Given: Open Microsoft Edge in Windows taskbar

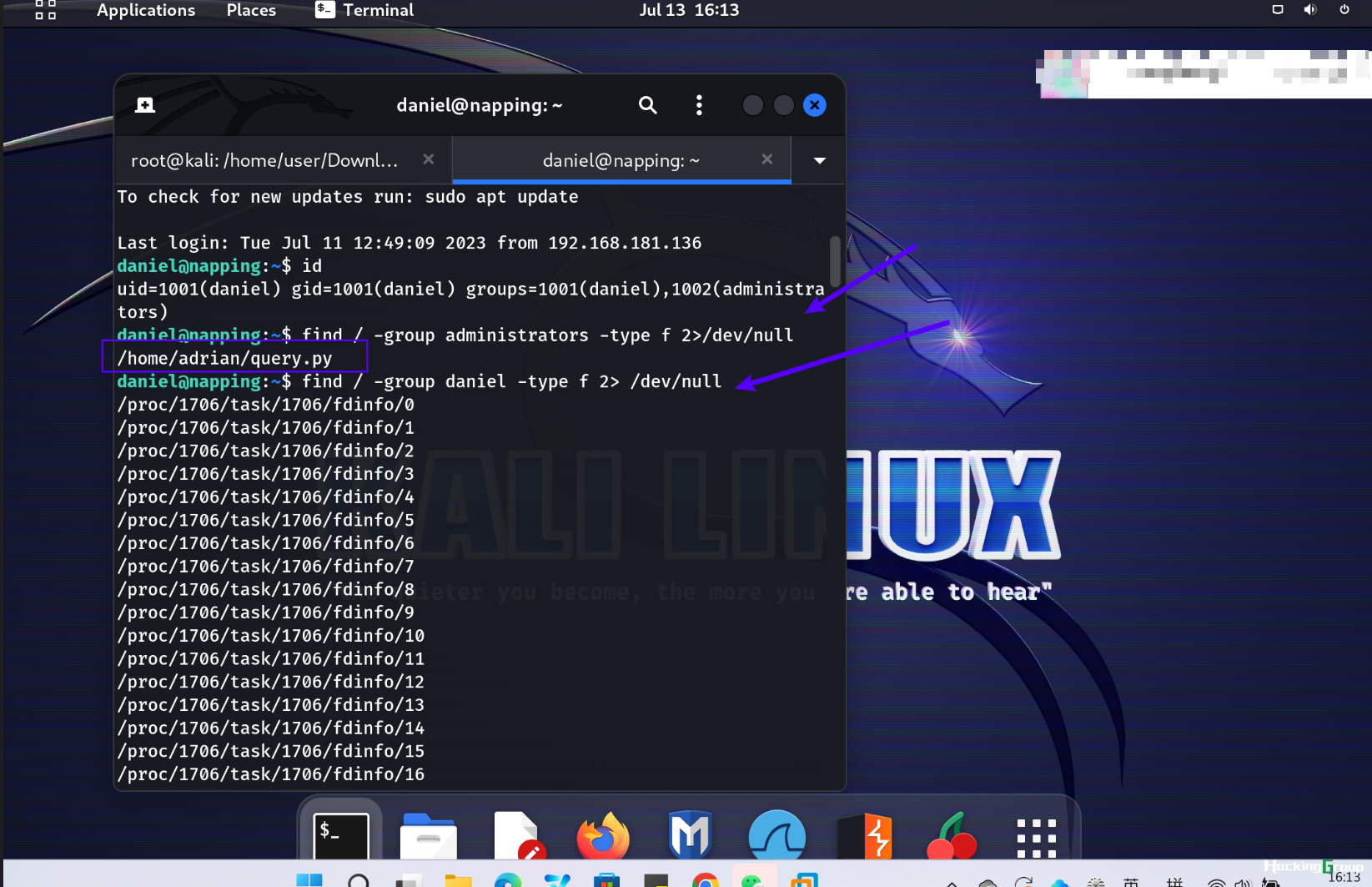Looking at the screenshot, I should coord(508,880).
